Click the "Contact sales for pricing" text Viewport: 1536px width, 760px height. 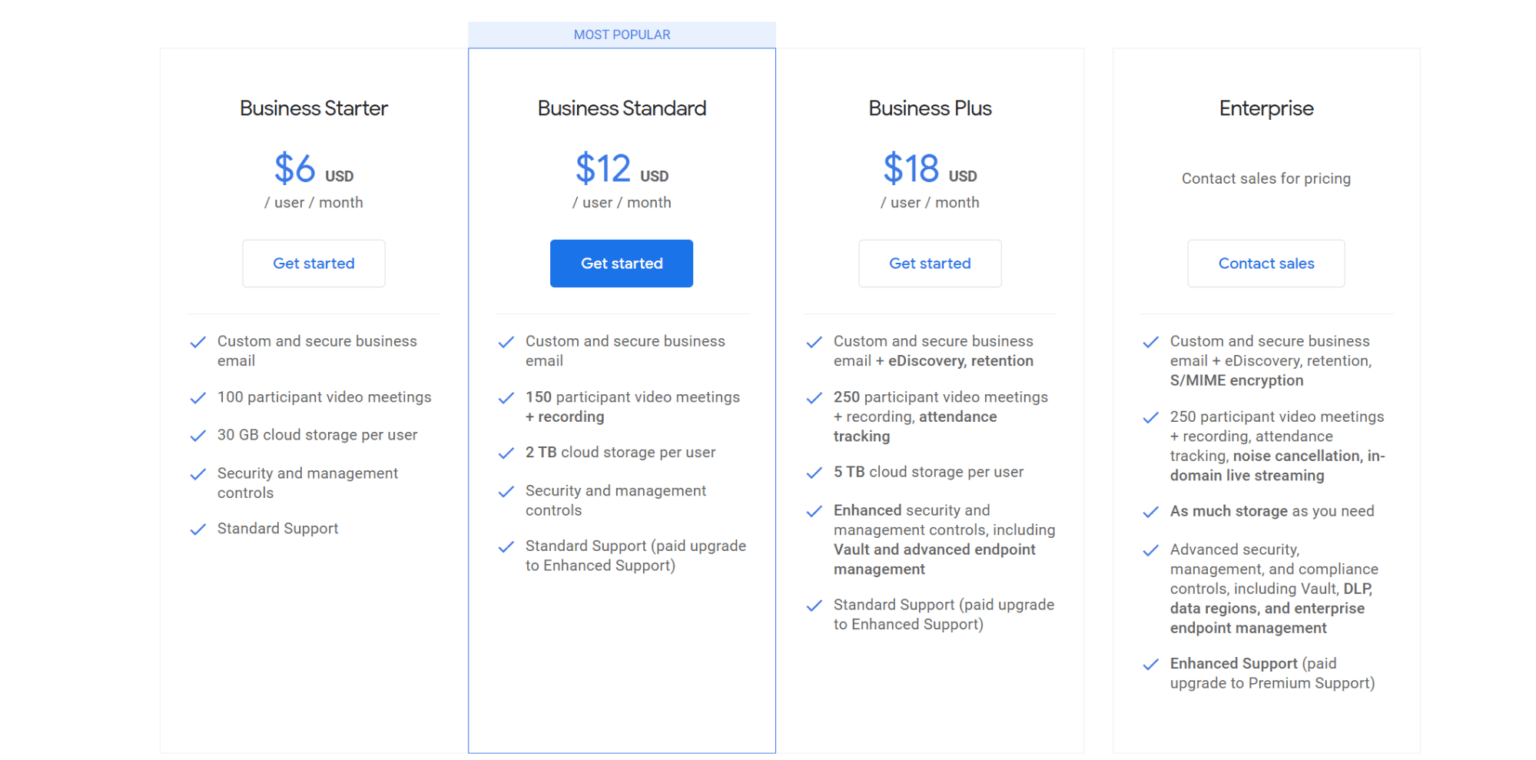click(x=1266, y=178)
